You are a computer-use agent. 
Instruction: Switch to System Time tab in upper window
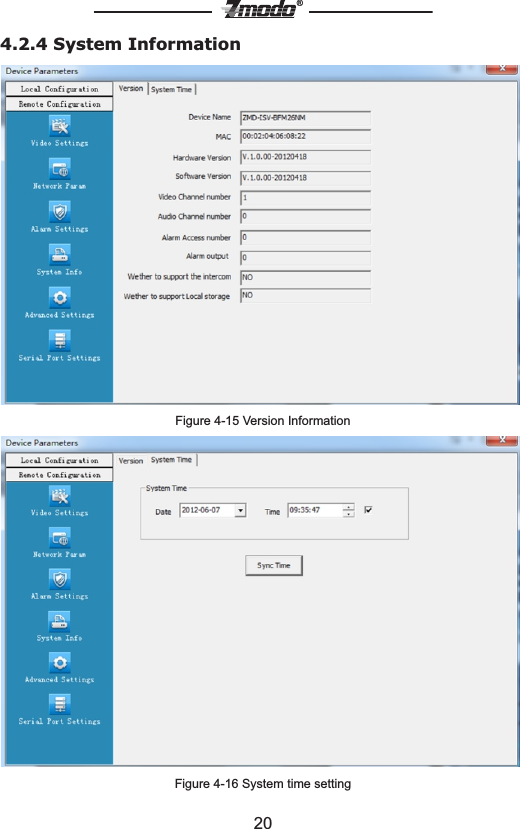(x=172, y=89)
